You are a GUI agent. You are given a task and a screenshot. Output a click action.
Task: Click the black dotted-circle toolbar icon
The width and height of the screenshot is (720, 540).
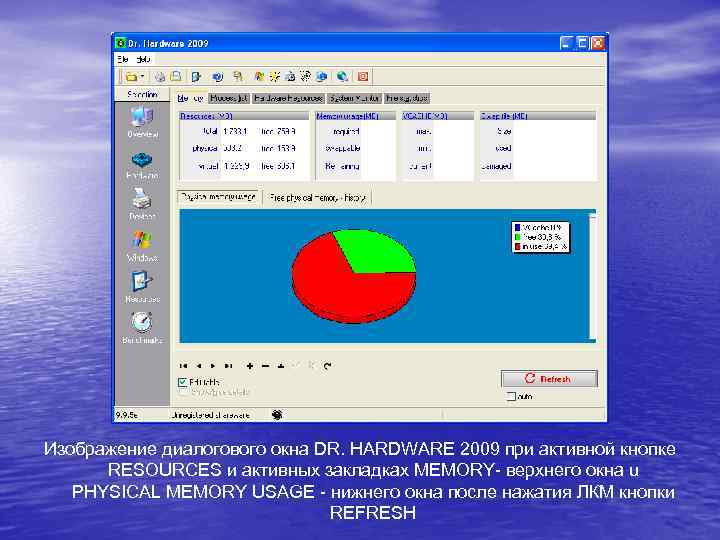pyautogui.click(x=305, y=76)
